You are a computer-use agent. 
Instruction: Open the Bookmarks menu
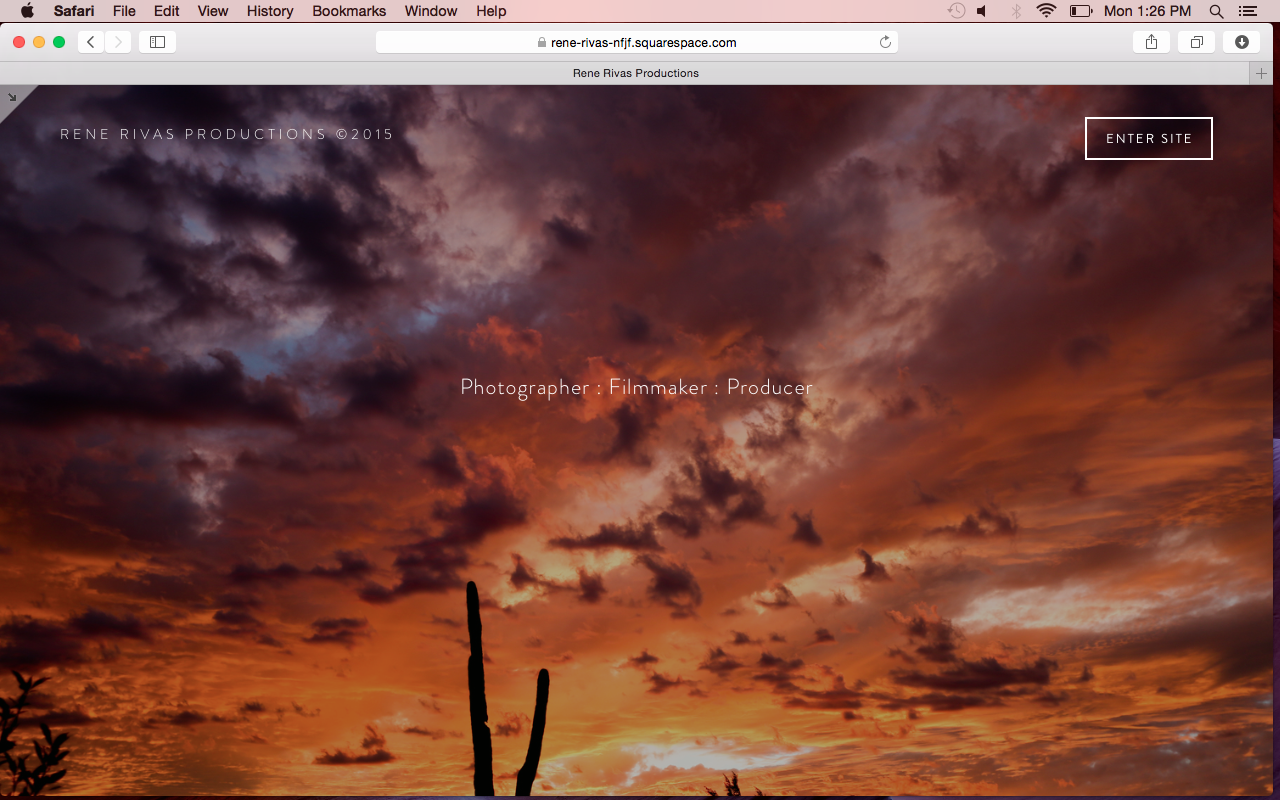point(349,11)
